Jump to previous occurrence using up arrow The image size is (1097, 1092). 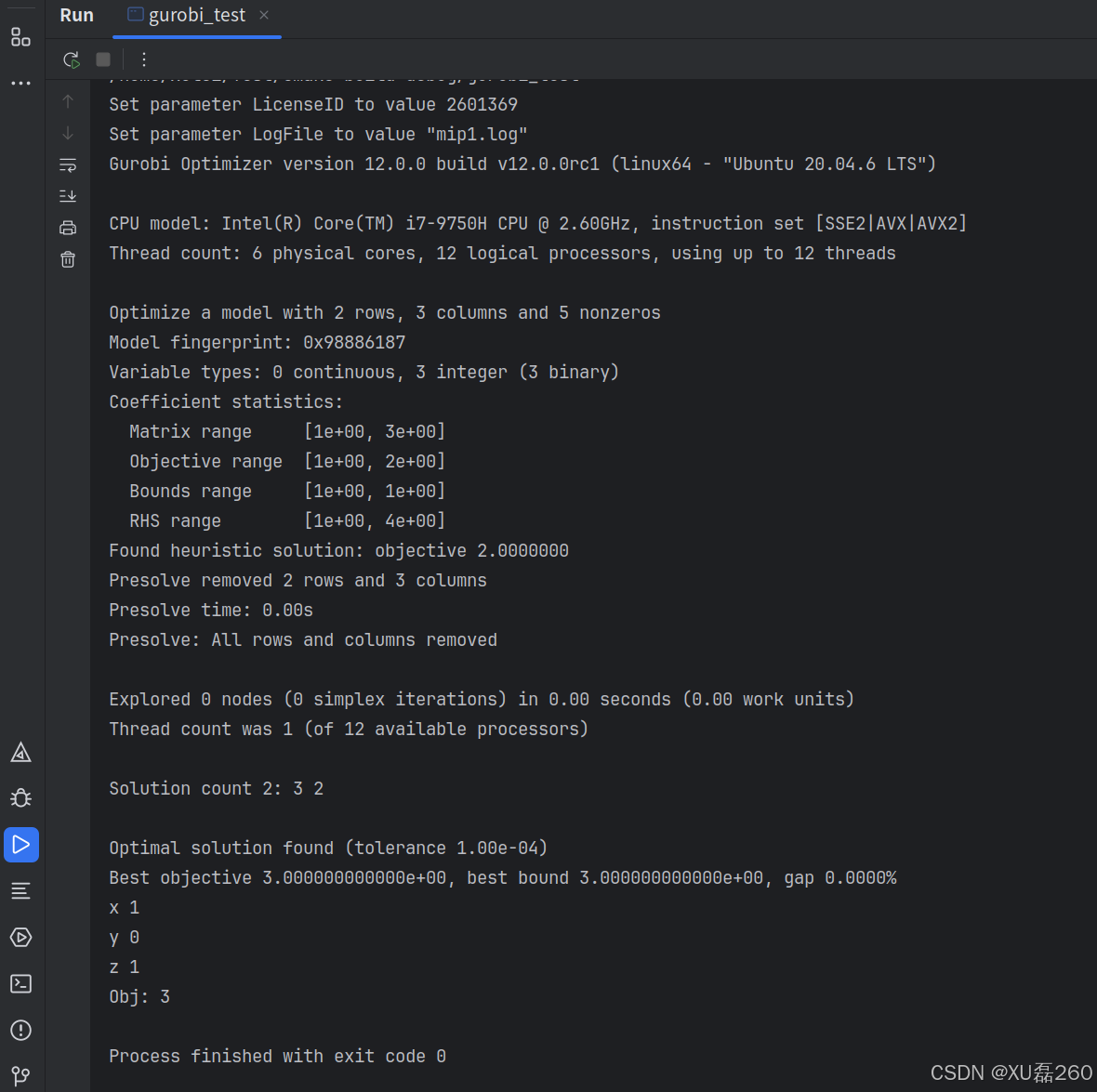(x=67, y=102)
